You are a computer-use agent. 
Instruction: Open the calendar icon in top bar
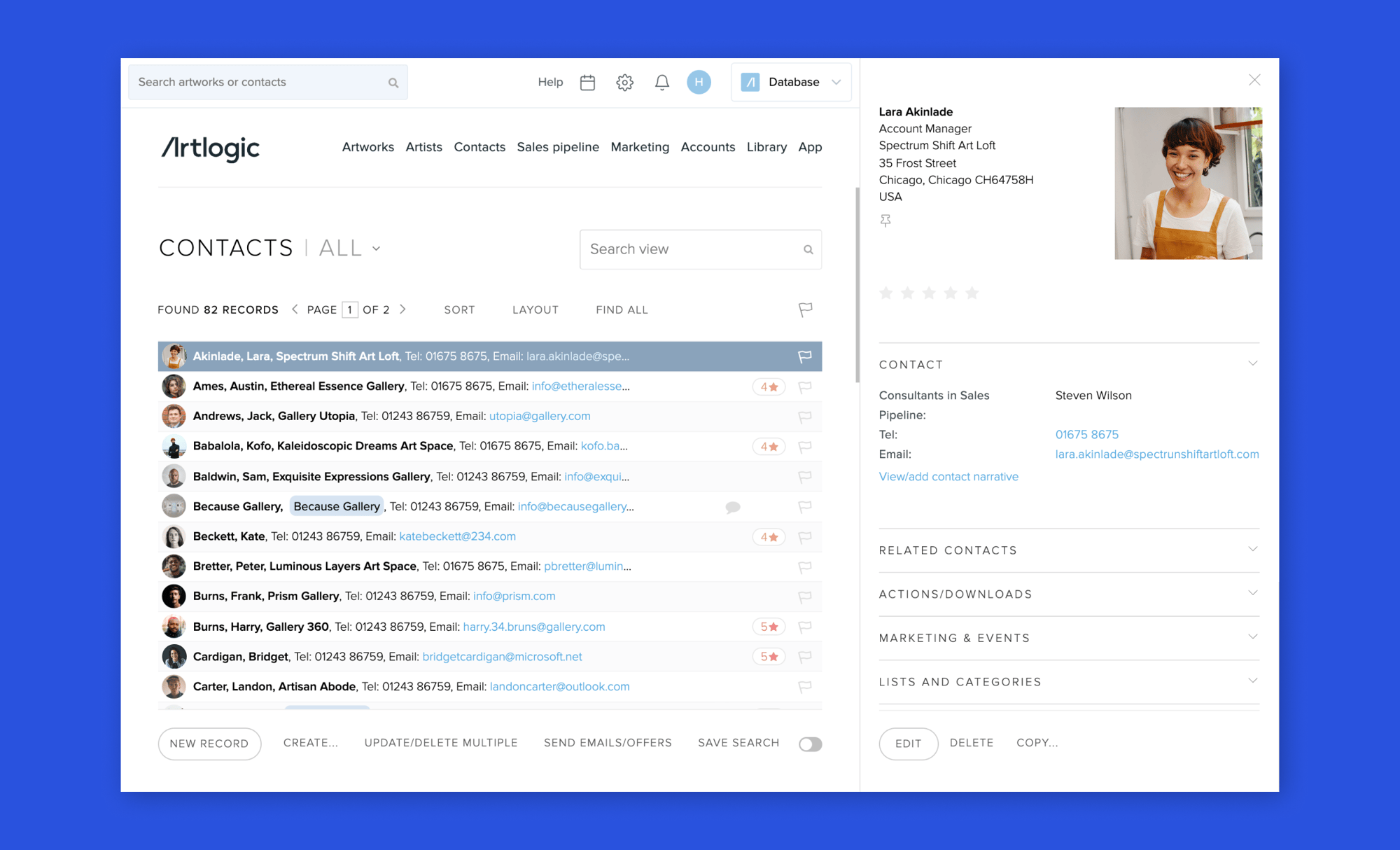tap(587, 83)
